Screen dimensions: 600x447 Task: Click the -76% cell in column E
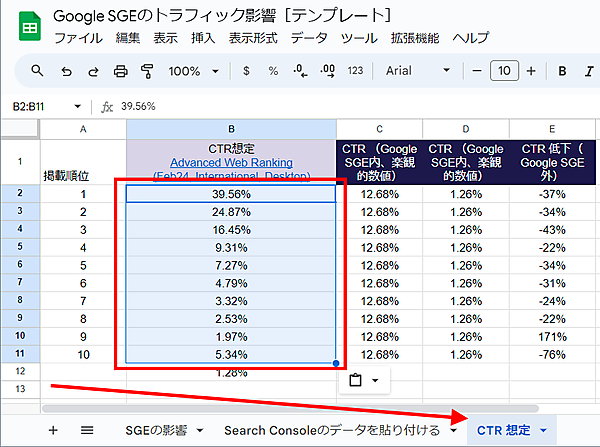(552, 355)
